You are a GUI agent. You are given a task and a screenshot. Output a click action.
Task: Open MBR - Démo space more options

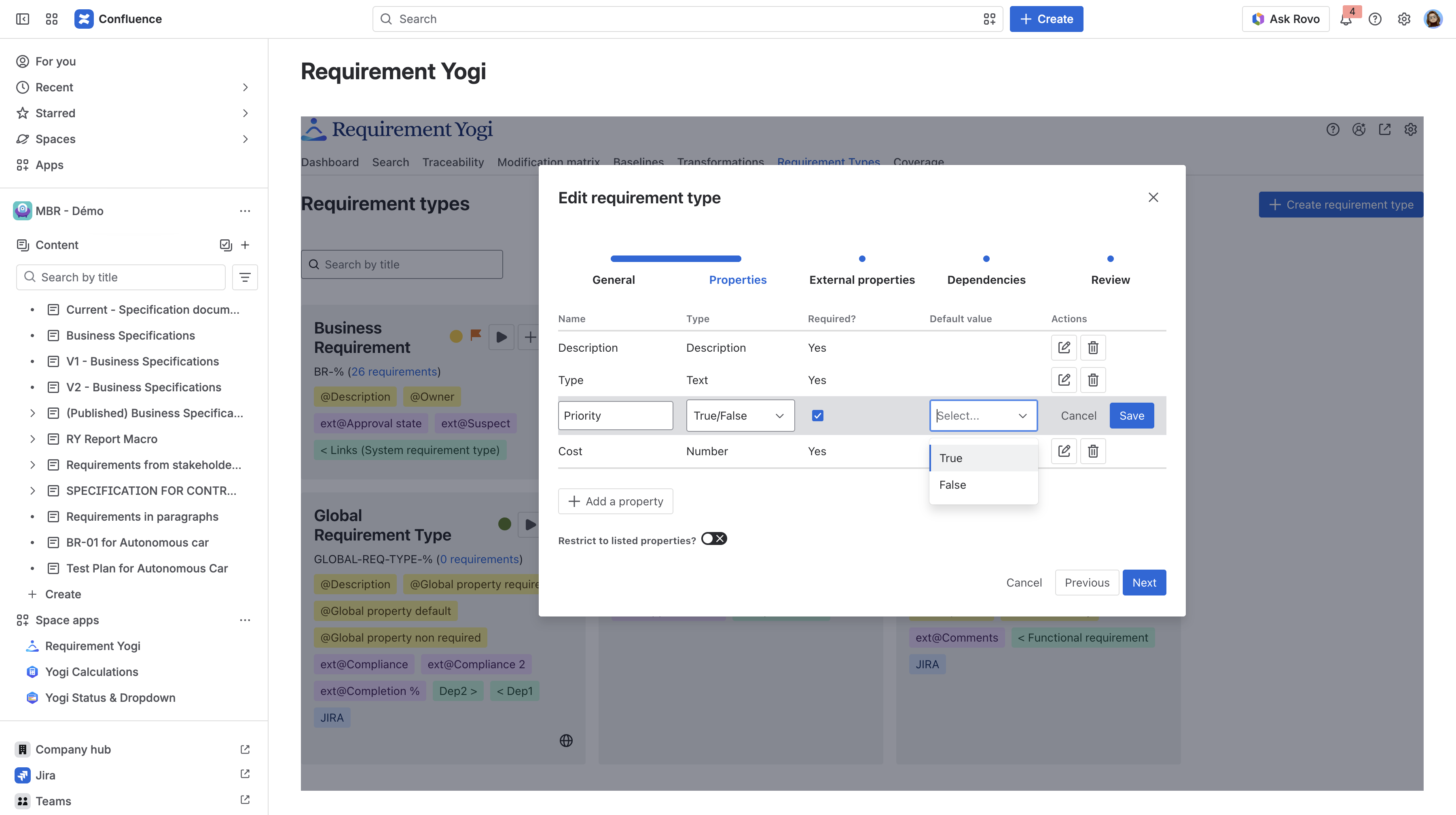coord(245,211)
